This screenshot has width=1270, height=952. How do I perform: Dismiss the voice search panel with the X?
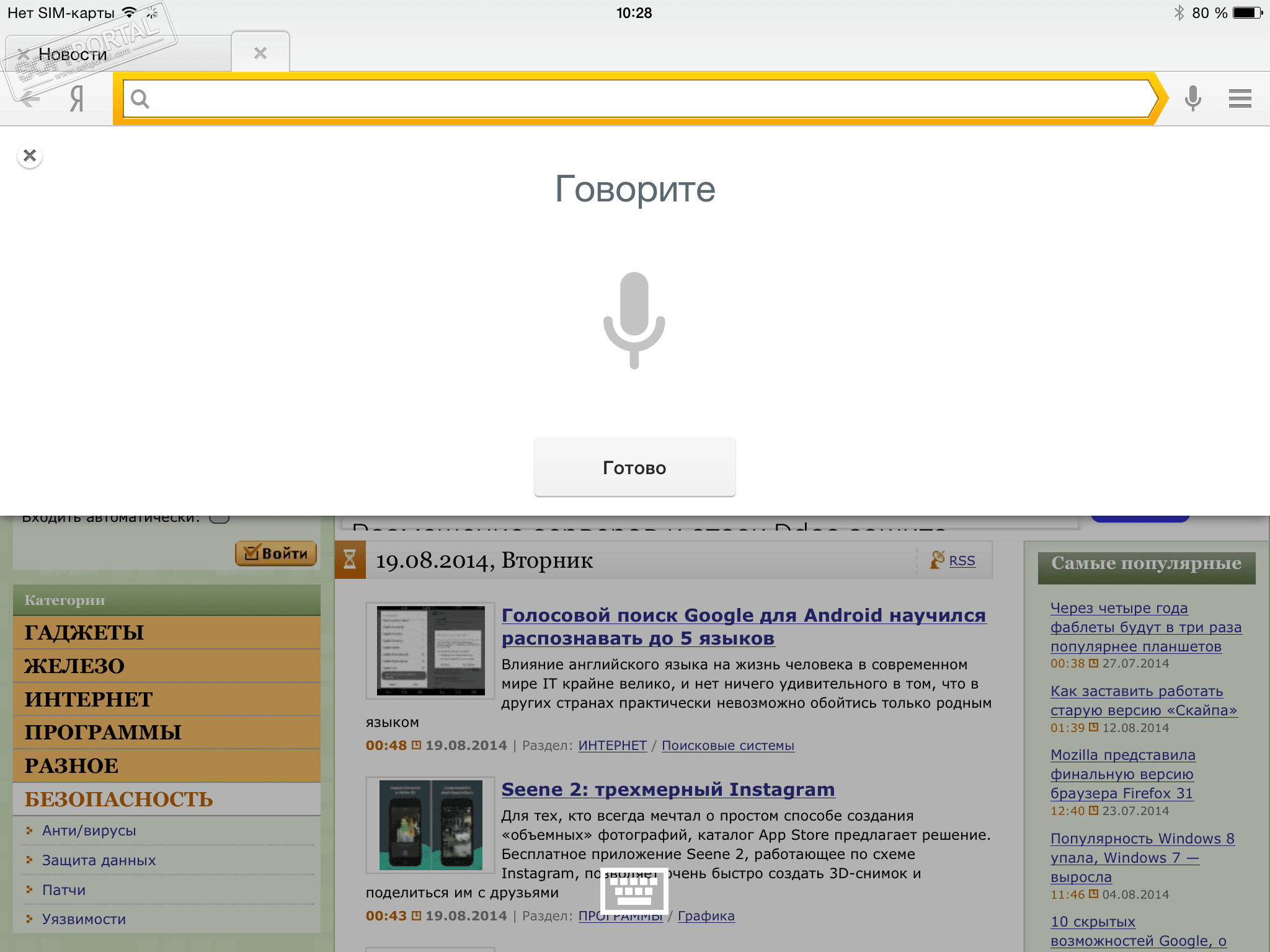30,156
